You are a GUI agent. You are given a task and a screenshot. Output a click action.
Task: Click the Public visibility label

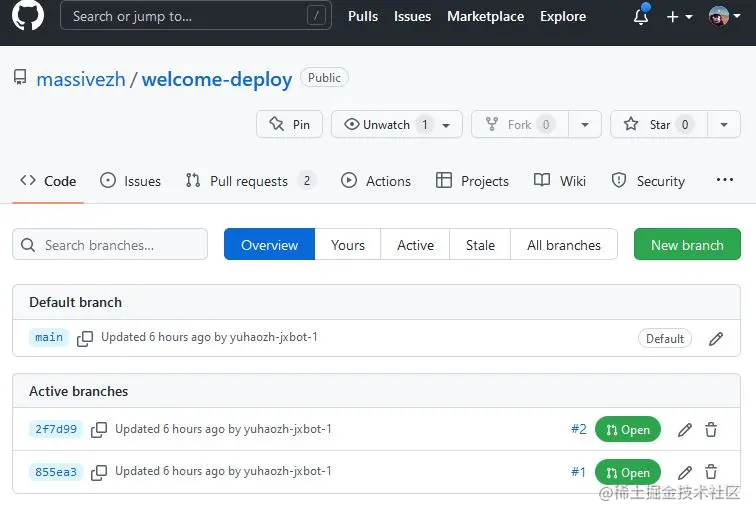(324, 78)
